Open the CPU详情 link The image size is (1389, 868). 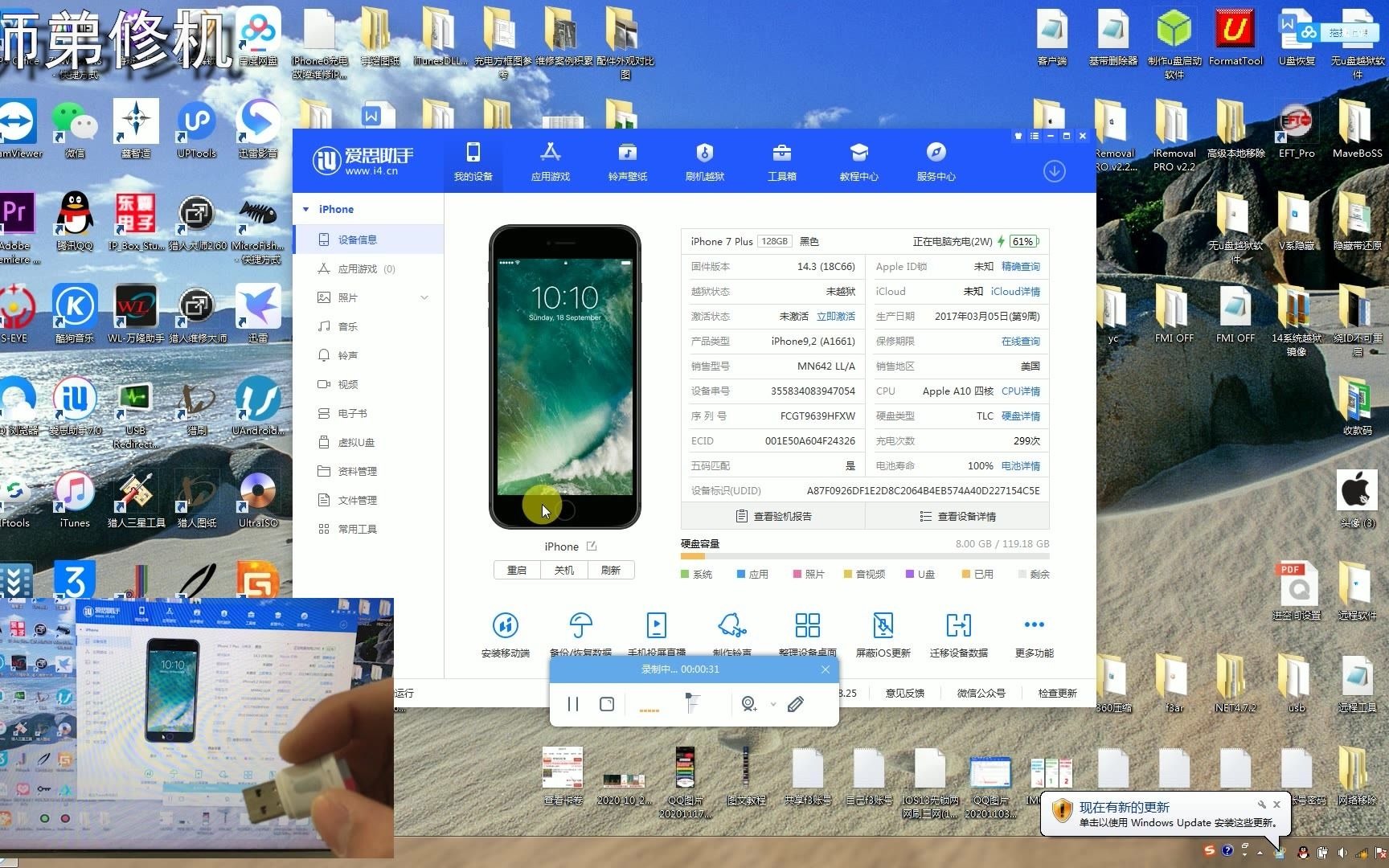1021,391
